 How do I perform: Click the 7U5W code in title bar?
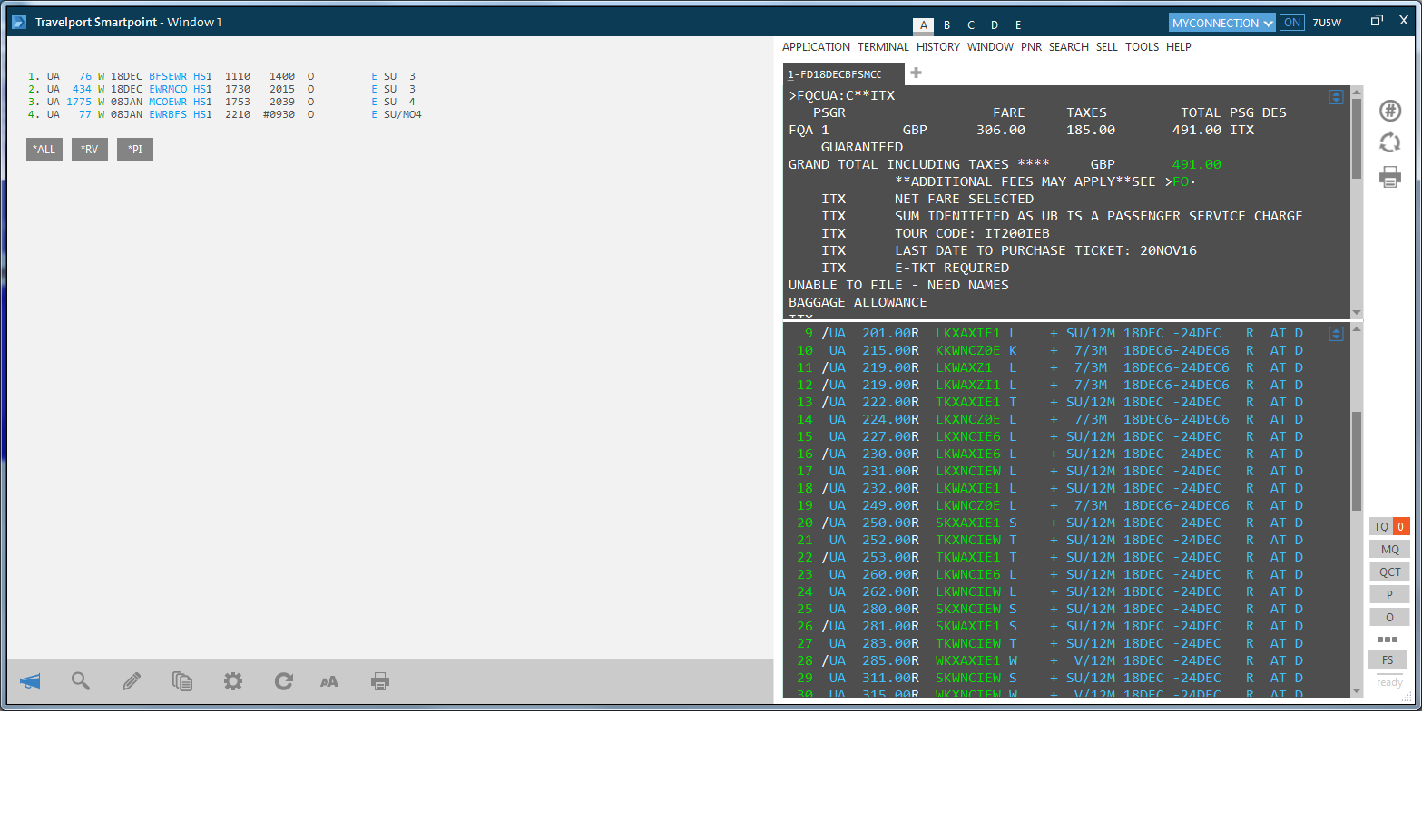(1327, 23)
